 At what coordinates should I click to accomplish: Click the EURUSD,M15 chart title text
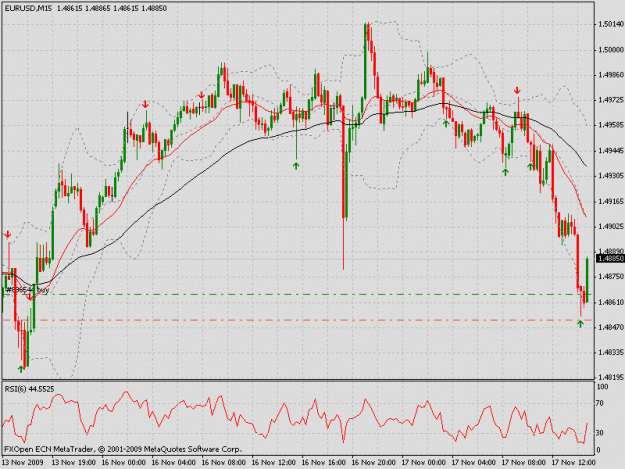tap(28, 8)
